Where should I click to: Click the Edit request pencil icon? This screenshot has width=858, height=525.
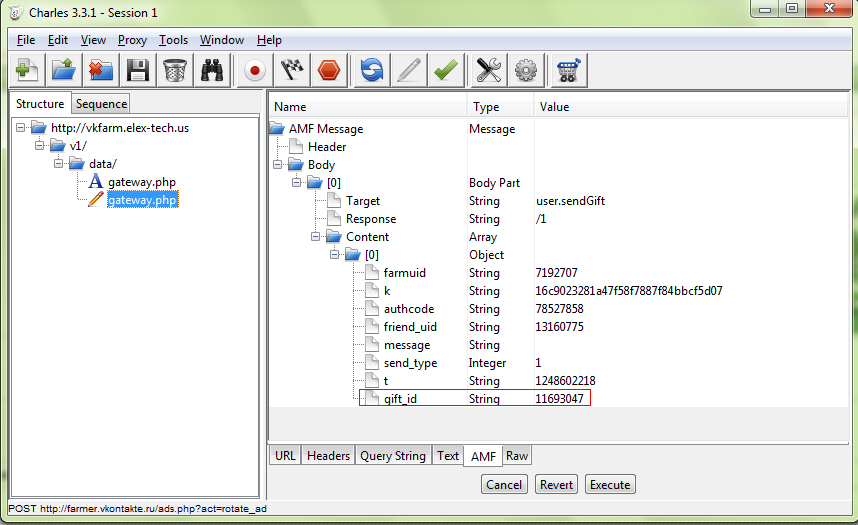pos(409,70)
